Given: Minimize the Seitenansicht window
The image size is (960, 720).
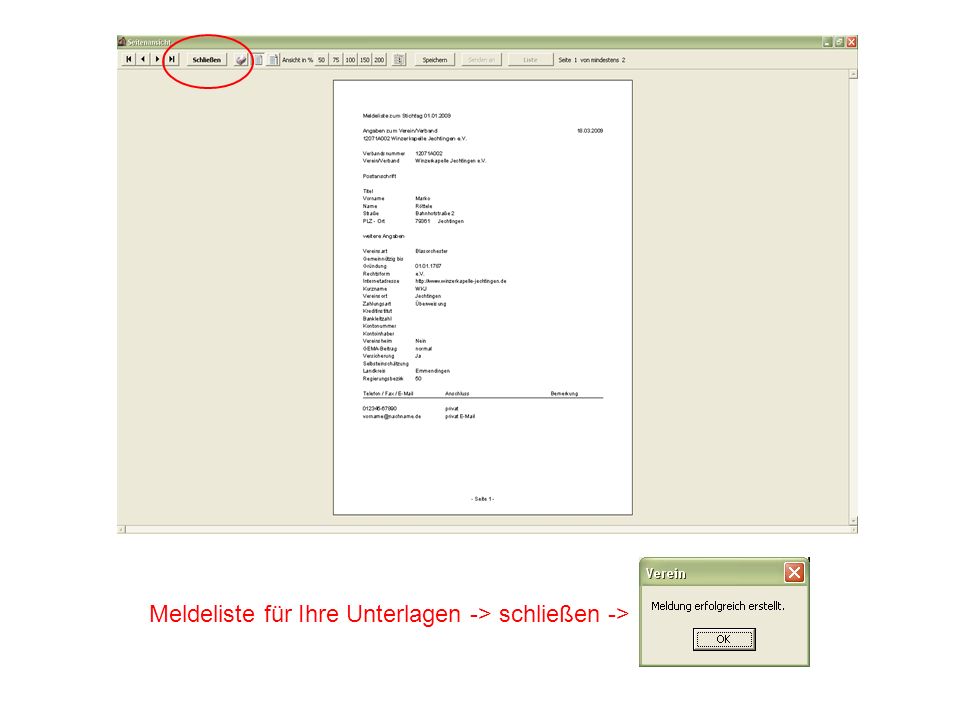Looking at the screenshot, I should coord(827,42).
